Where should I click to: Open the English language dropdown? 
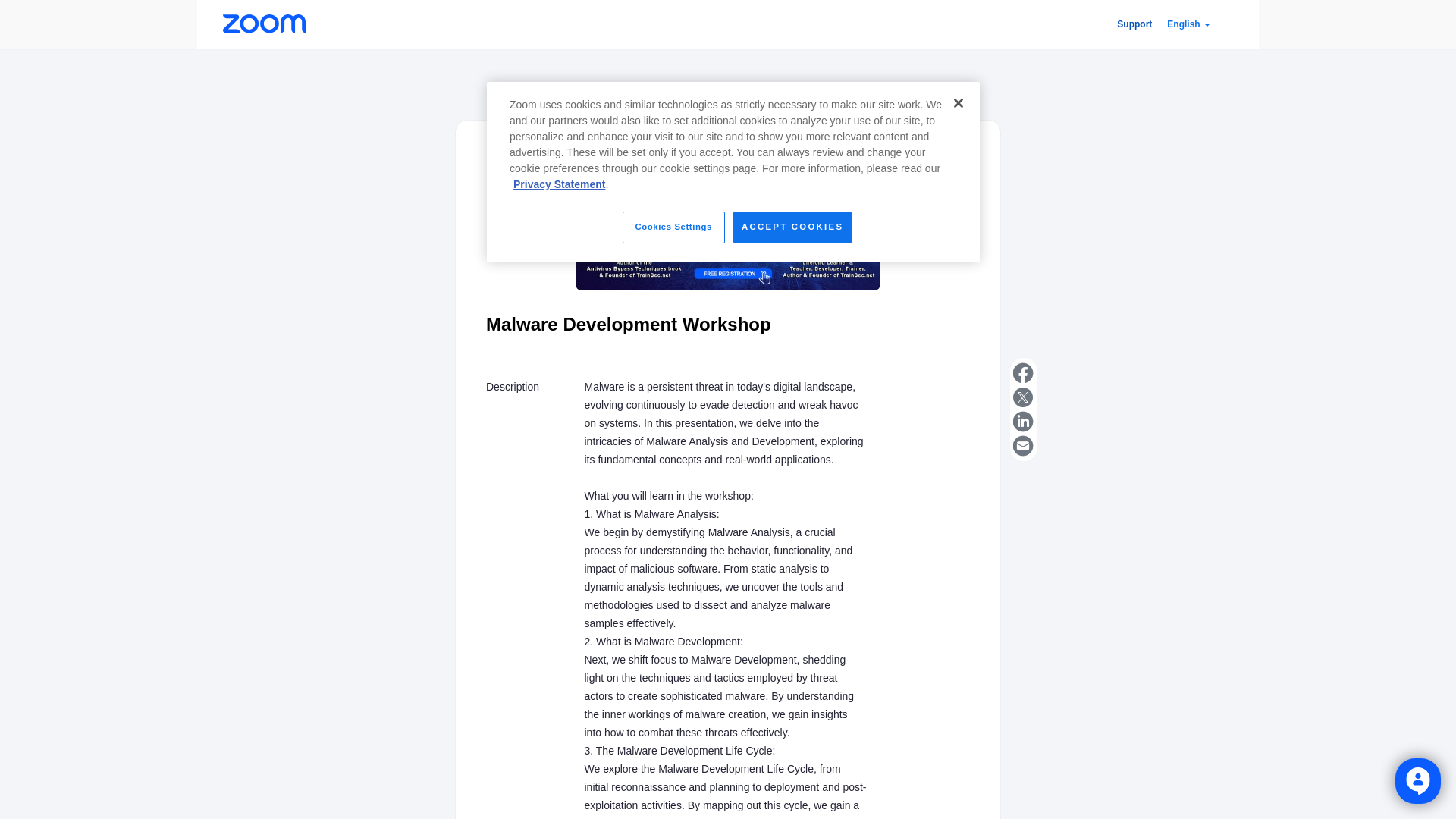coord(1188,24)
